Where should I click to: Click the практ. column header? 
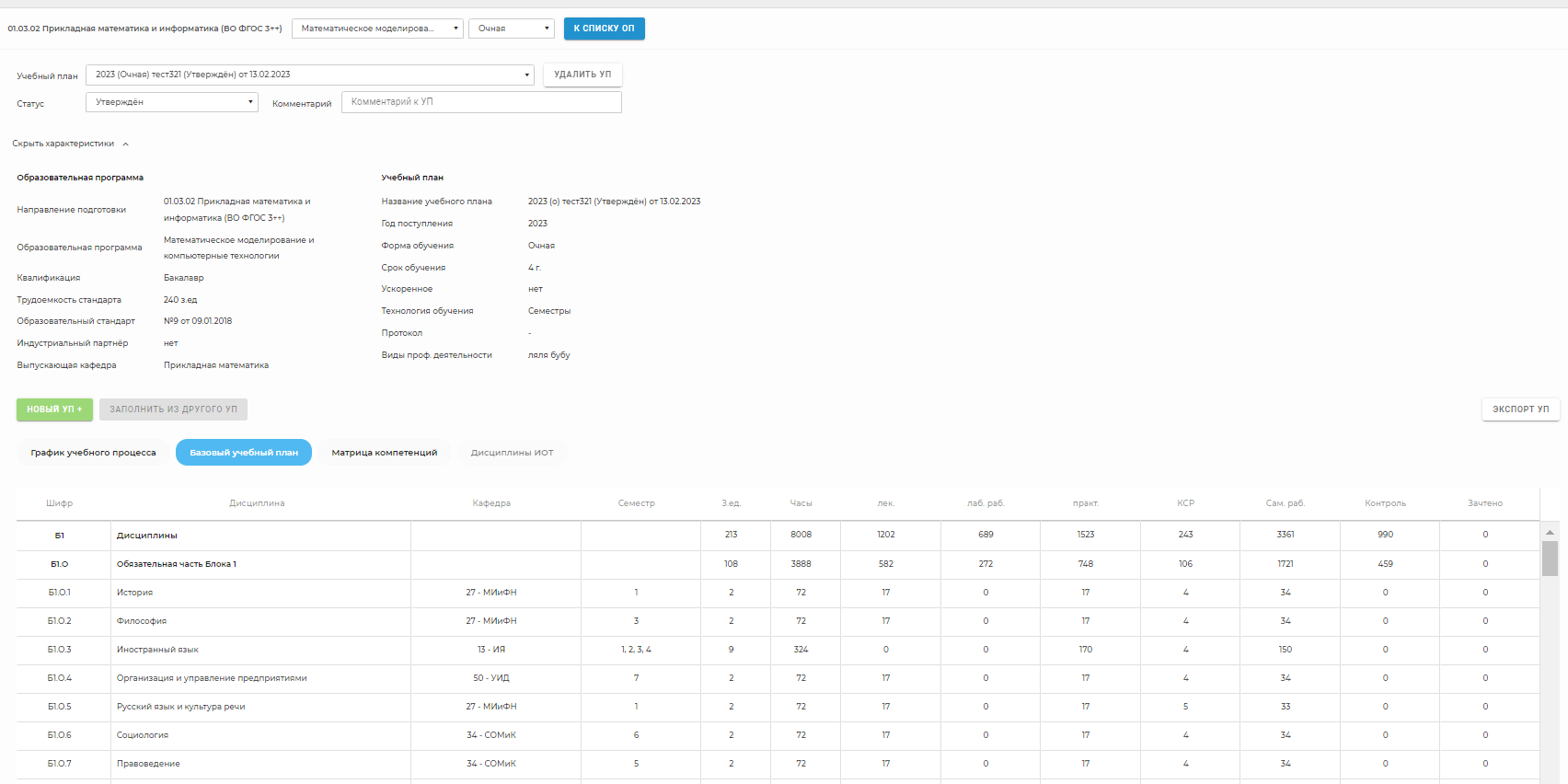pos(1086,503)
